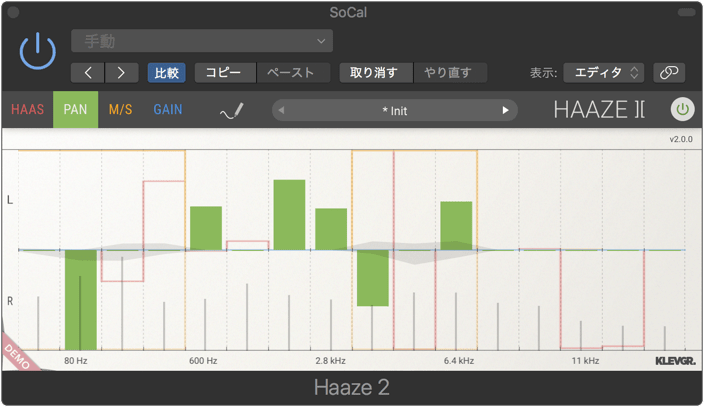Click the window close dot in title bar

pyautogui.click(x=13, y=12)
